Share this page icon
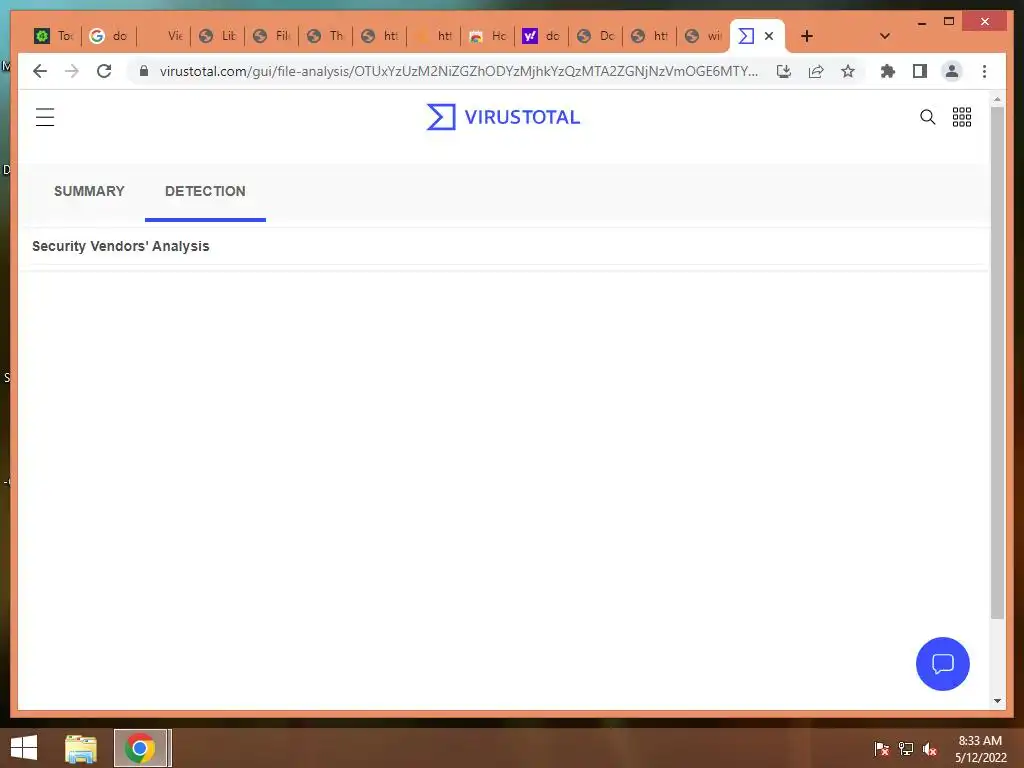Viewport: 1024px width, 768px height. pos(816,71)
